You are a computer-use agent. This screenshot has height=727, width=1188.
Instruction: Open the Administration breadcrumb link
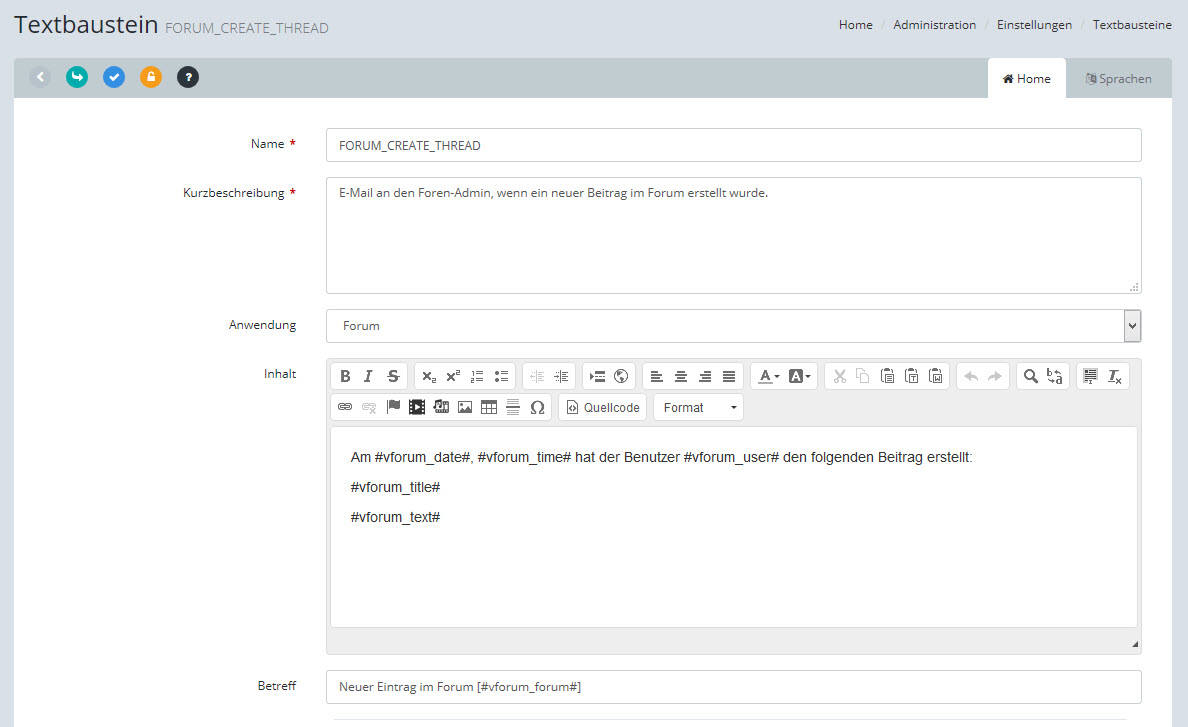[x=934, y=25]
